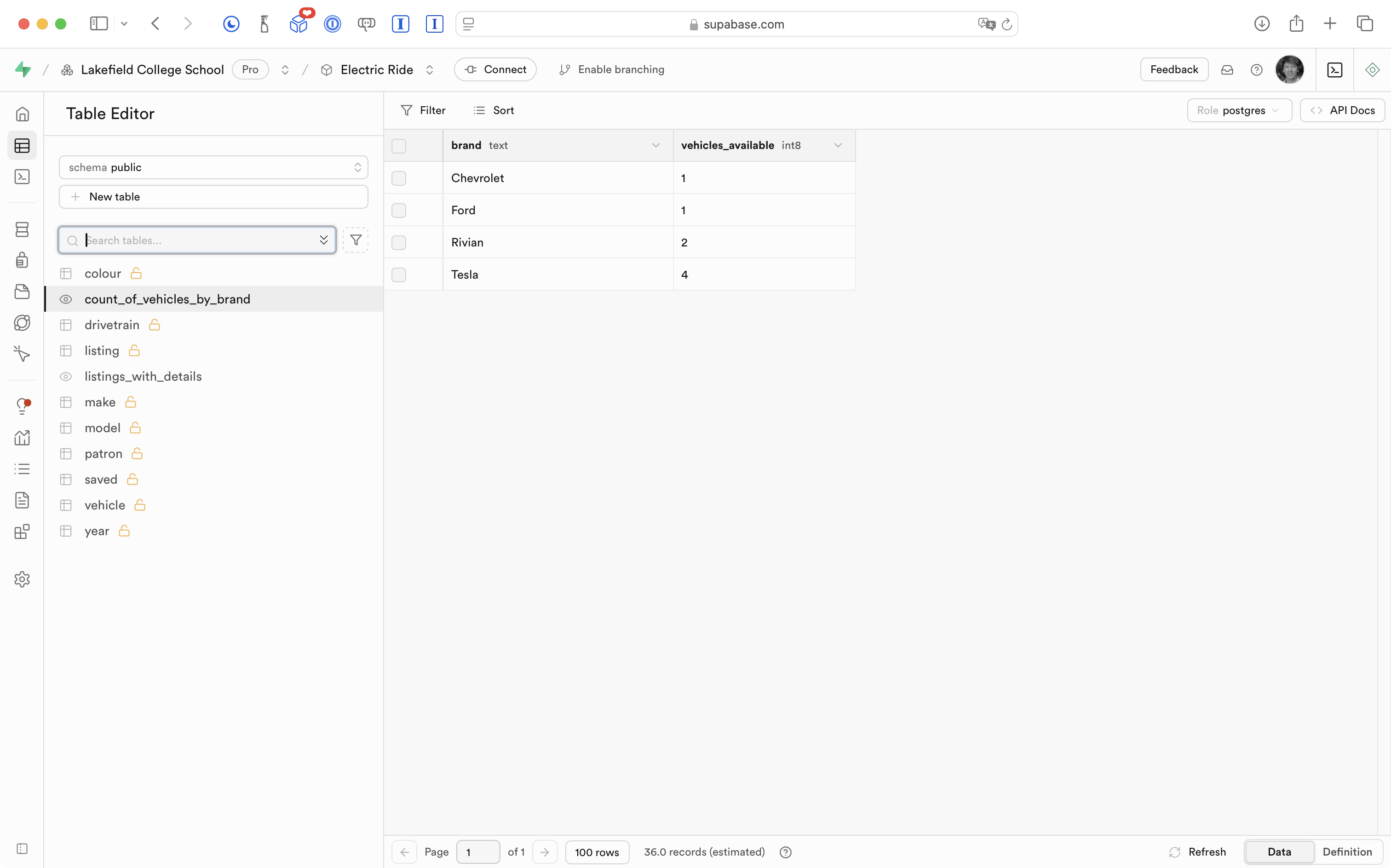Expand the Role postgres dropdown
Screen dimensions: 1391x868
tap(1238, 110)
